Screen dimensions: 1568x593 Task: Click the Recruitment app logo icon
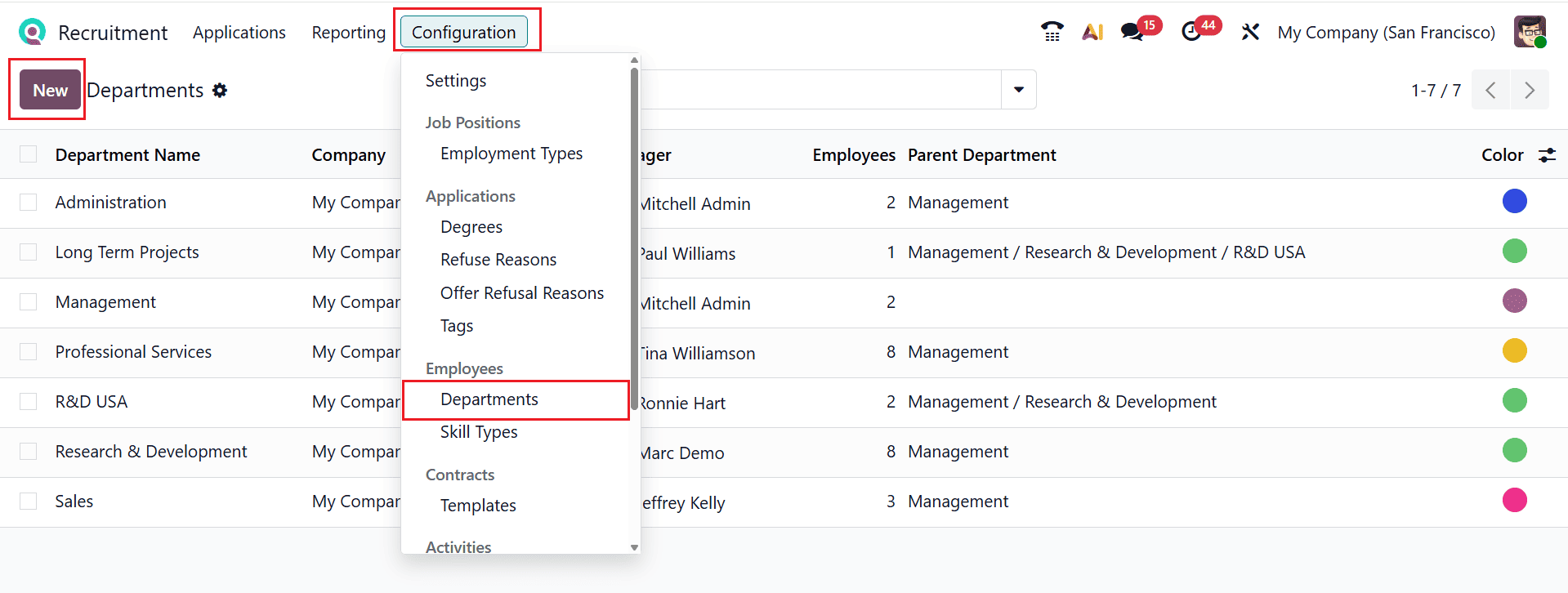pos(32,33)
